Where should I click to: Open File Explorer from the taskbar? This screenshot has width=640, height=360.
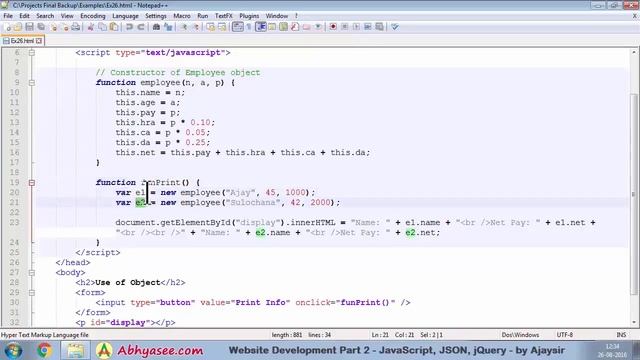tap(76, 350)
